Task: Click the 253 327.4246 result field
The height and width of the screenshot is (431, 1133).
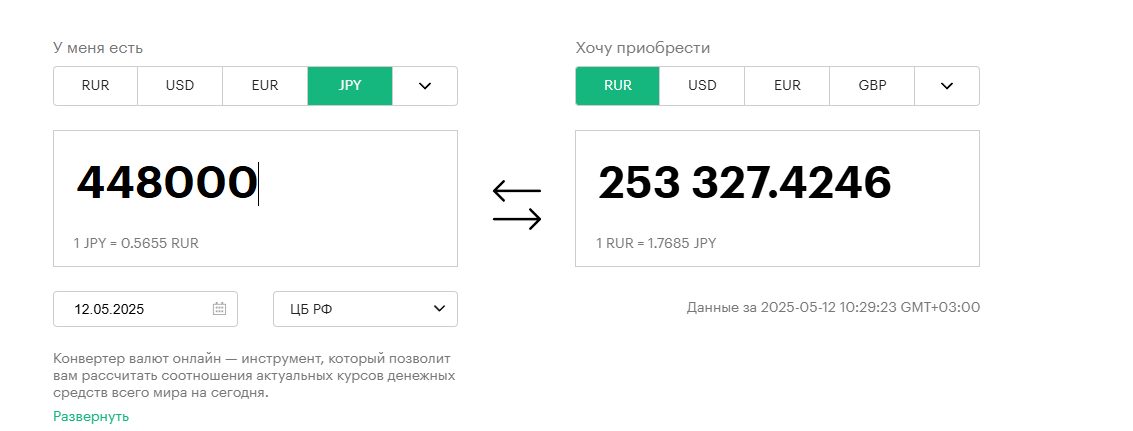Action: [x=777, y=198]
